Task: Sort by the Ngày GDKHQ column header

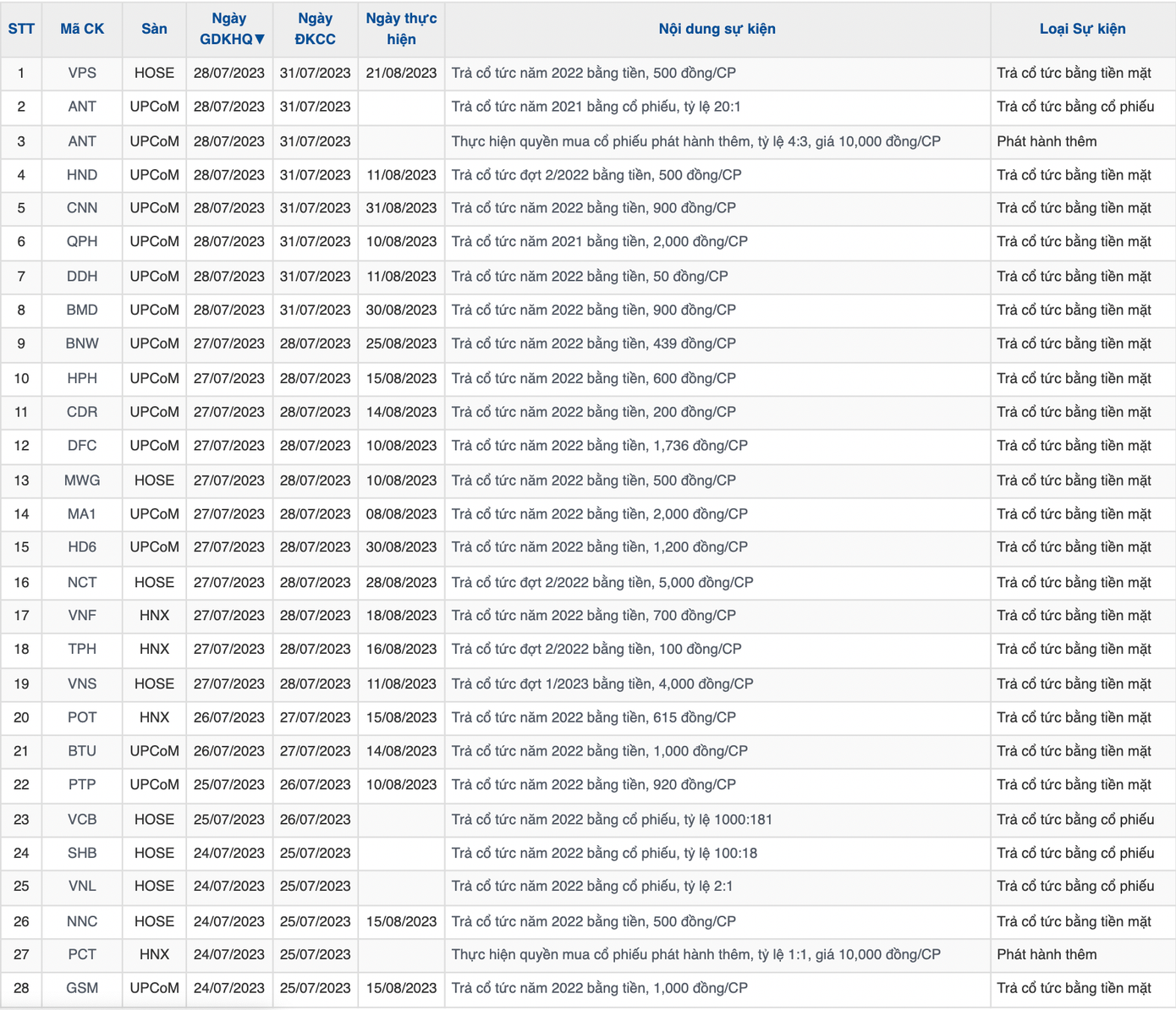Action: pyautogui.click(x=230, y=29)
